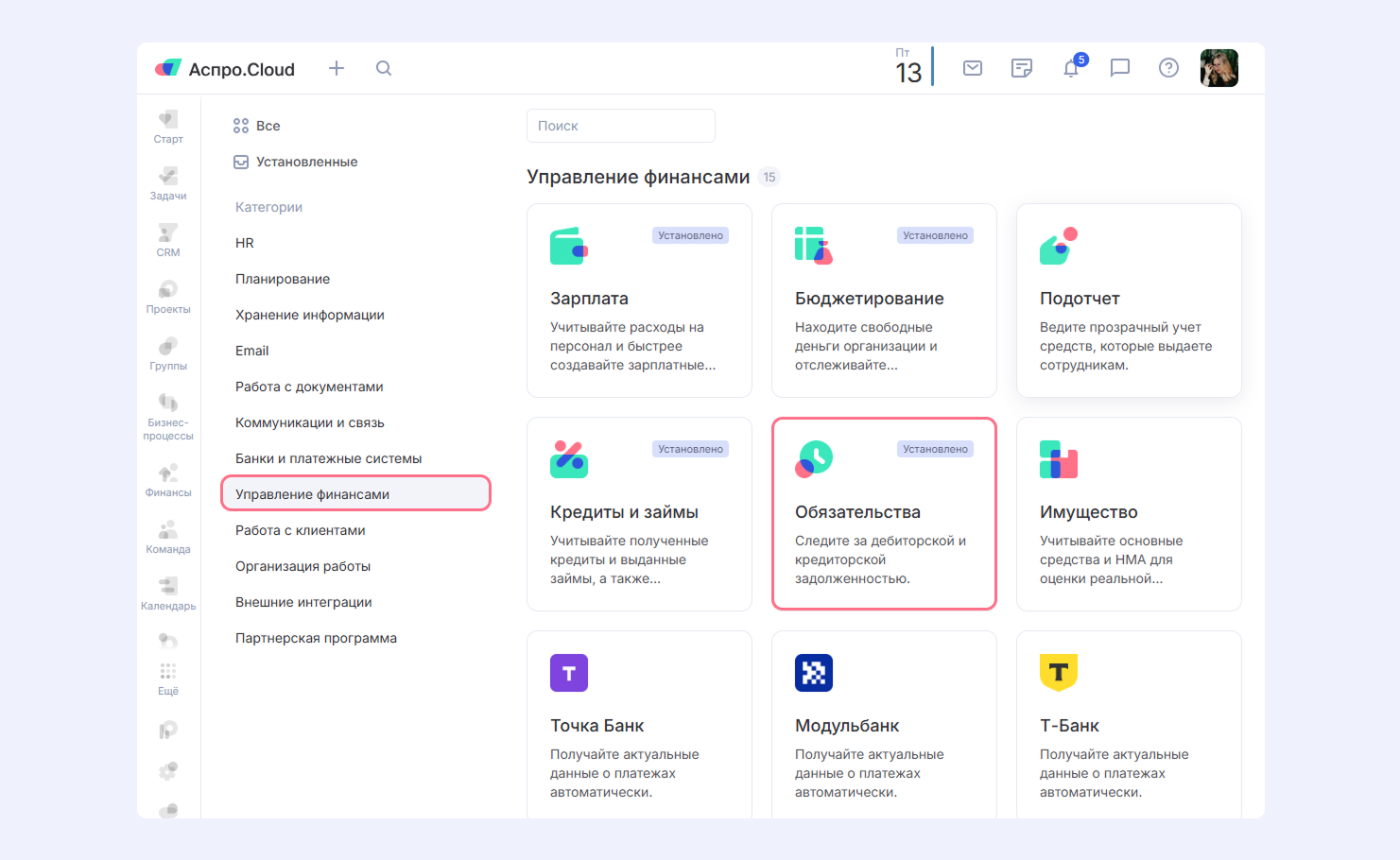Viewport: 1400px width, 860px height.
Task: Open the user profile avatar
Action: (1219, 68)
